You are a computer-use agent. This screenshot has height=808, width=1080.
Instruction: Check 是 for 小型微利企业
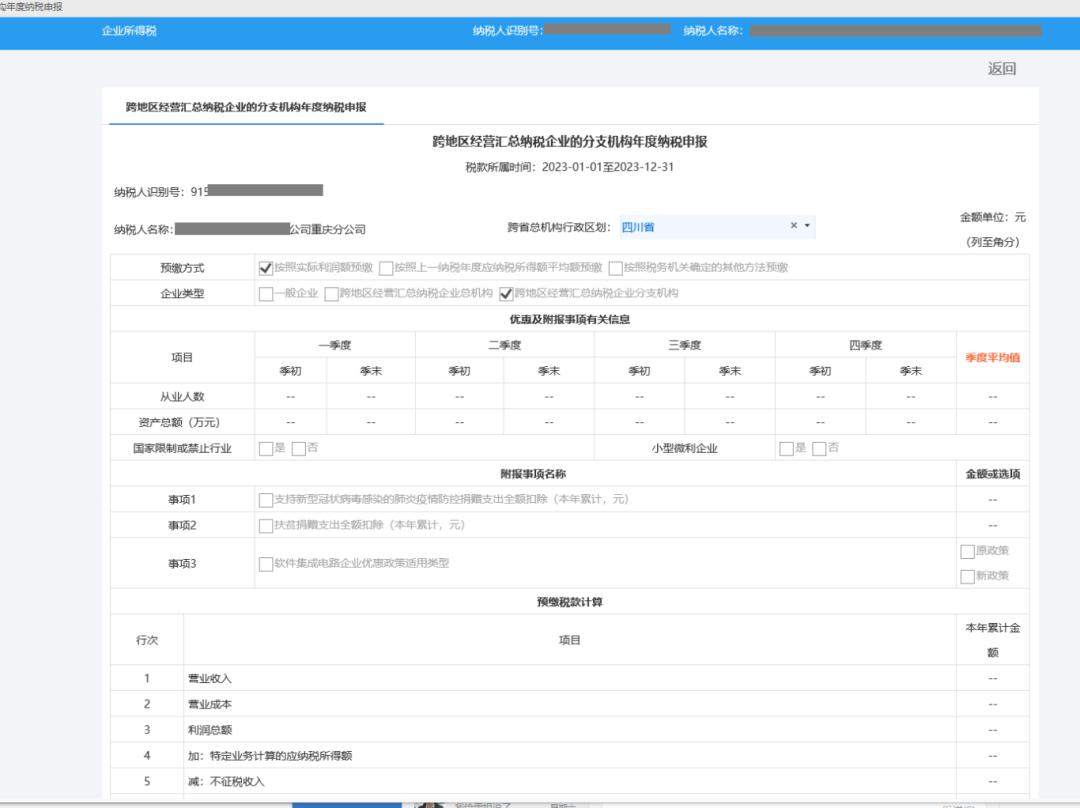click(x=787, y=448)
